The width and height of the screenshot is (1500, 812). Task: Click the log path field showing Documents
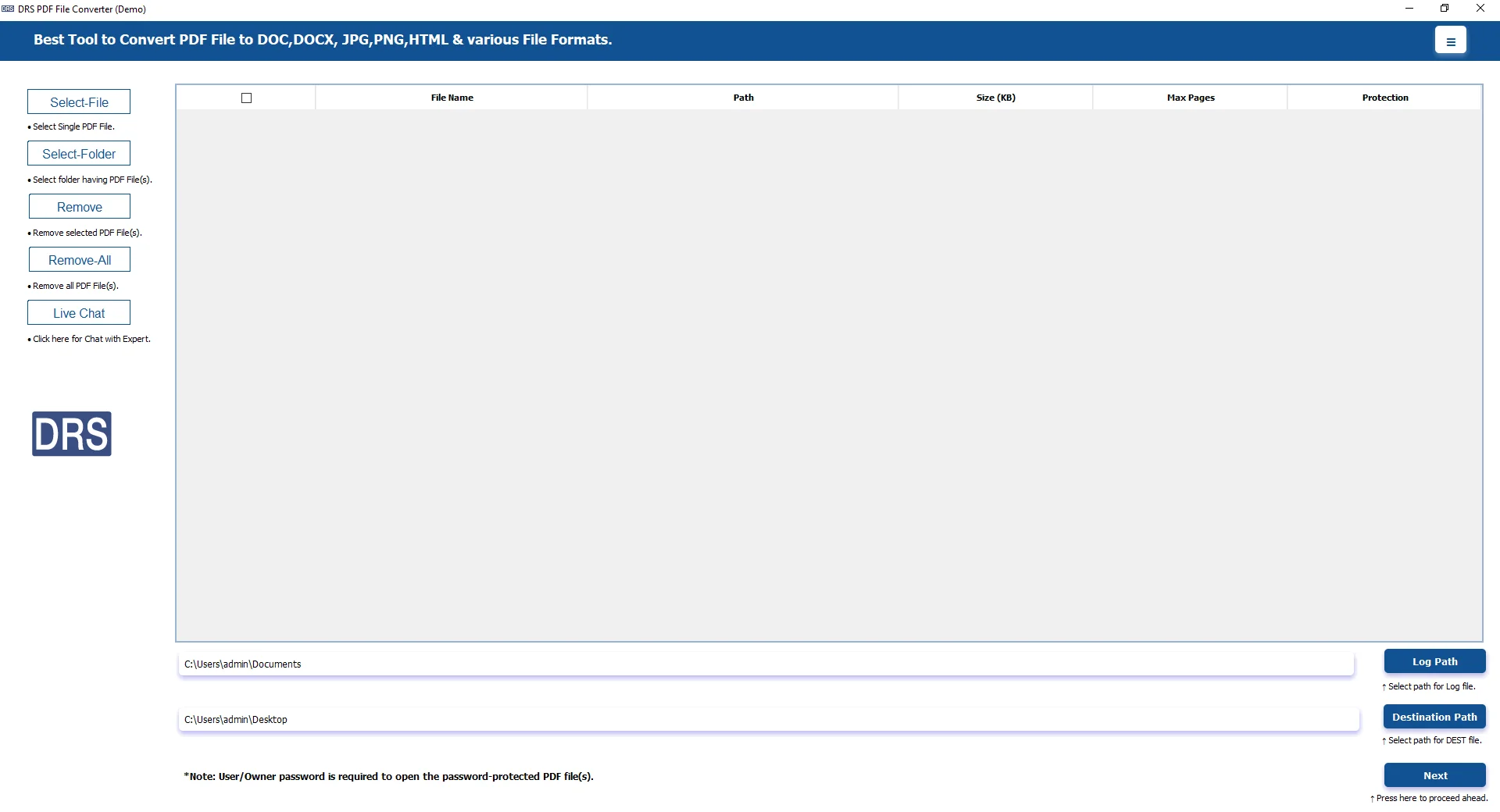(766, 664)
